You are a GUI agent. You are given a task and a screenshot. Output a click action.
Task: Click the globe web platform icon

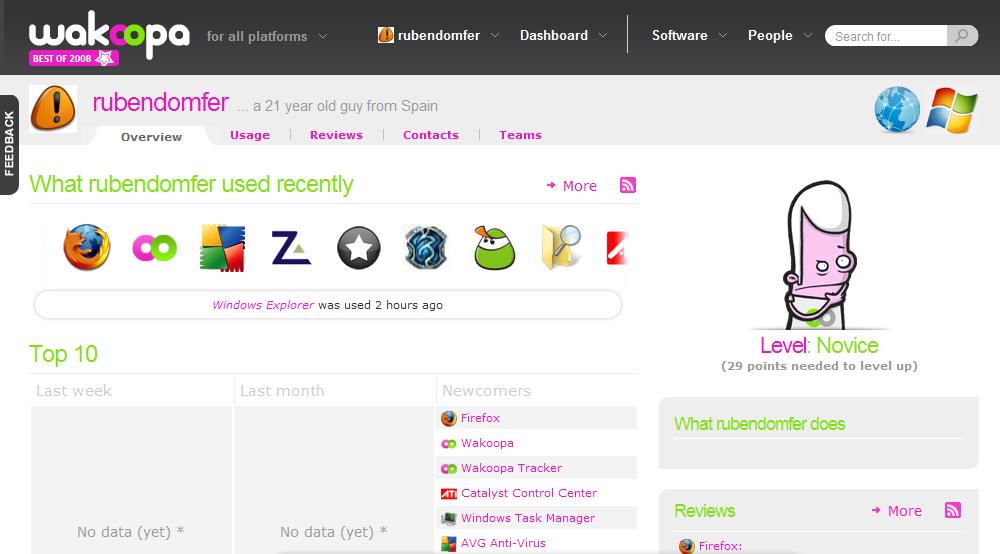coord(897,109)
